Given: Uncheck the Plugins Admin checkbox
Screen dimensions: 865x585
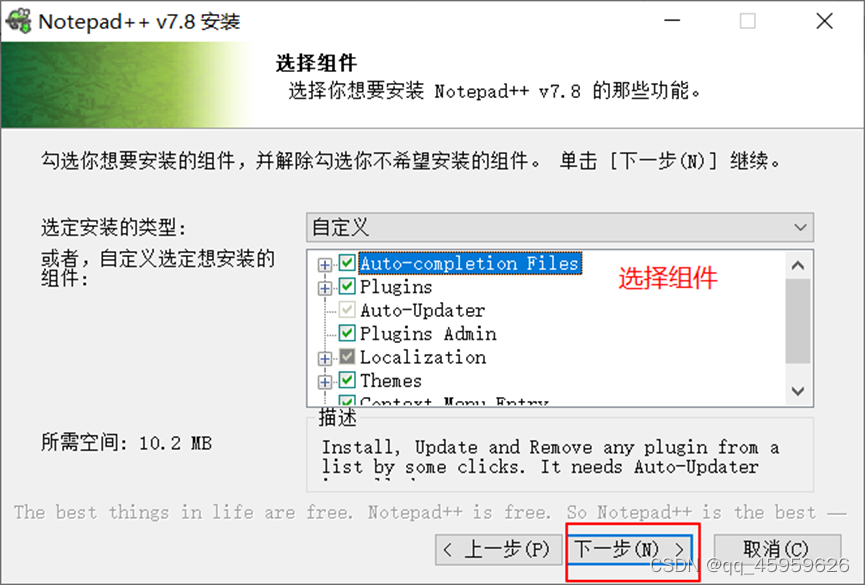Looking at the screenshot, I should (x=346, y=333).
